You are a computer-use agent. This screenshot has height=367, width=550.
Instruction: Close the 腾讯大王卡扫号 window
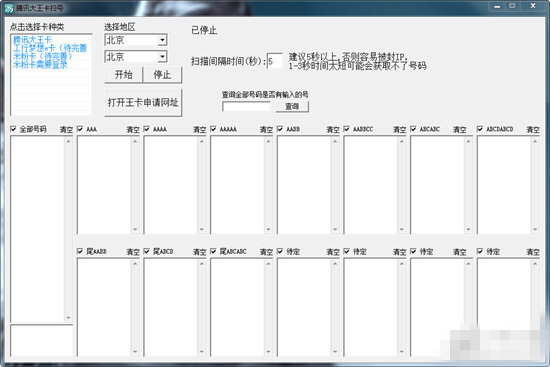click(533, 6)
